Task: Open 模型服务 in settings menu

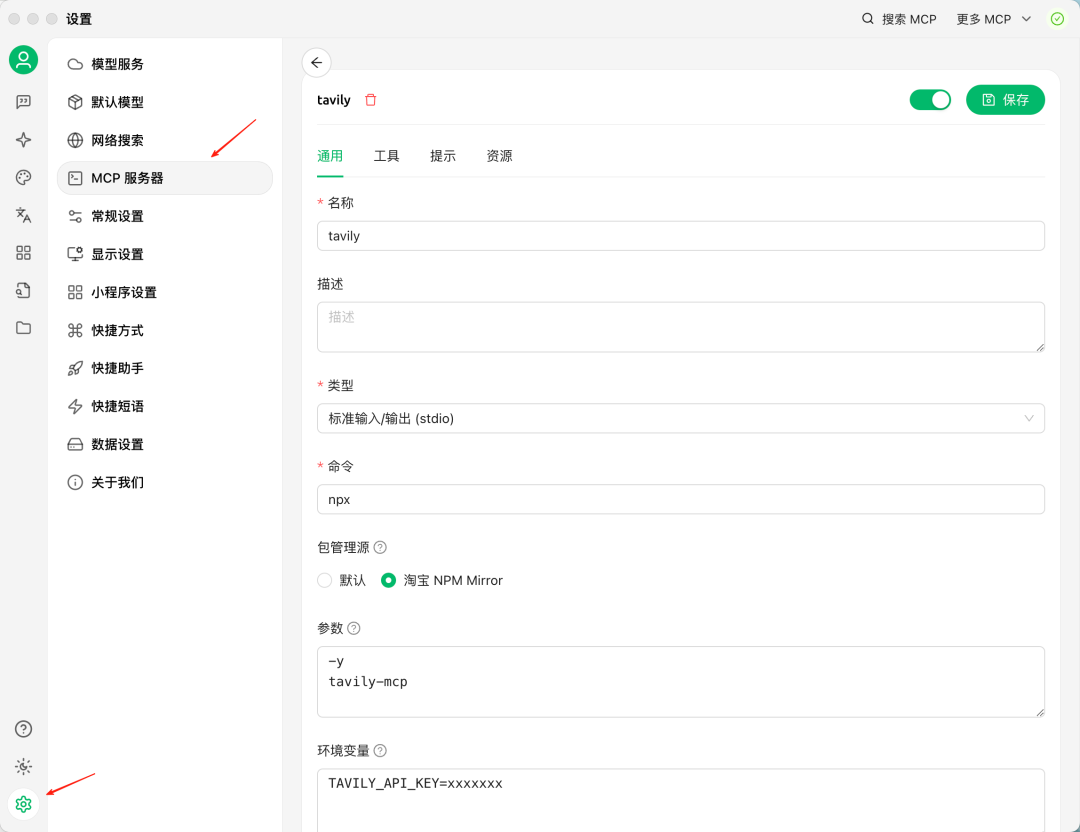Action: pyautogui.click(x=117, y=64)
